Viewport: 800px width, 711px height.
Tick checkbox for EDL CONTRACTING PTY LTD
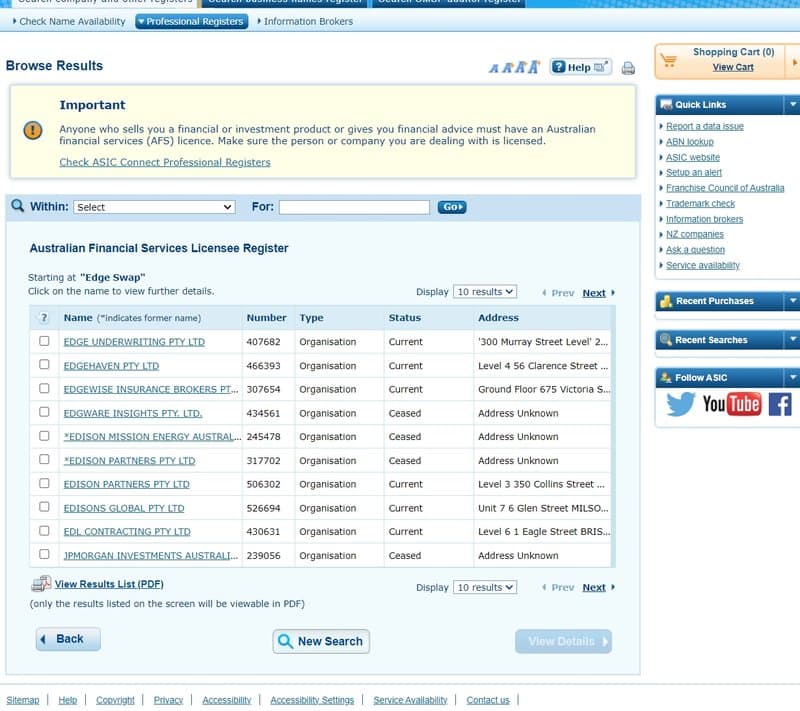tap(44, 530)
